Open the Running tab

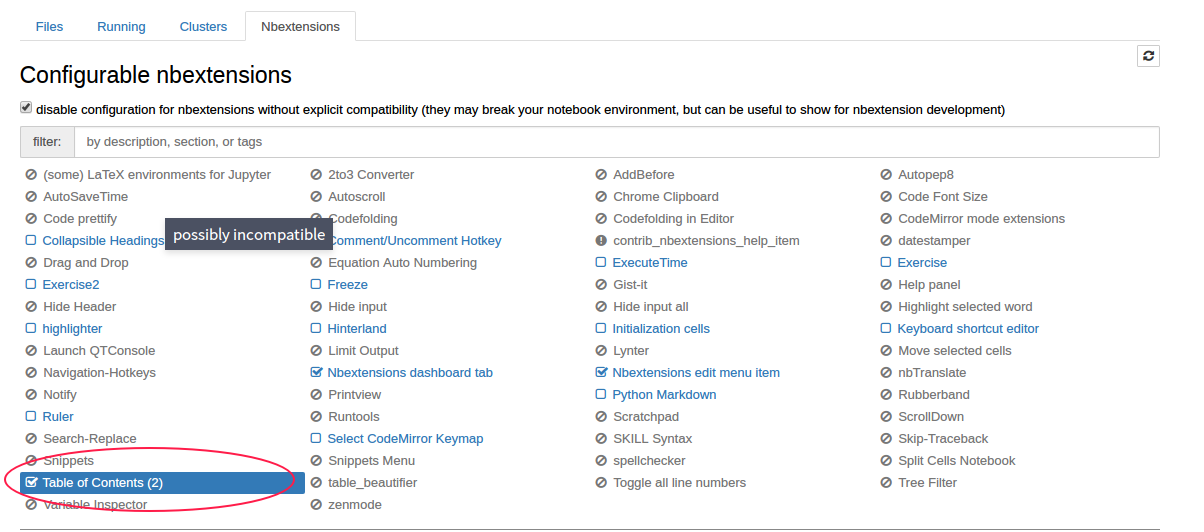click(x=121, y=27)
